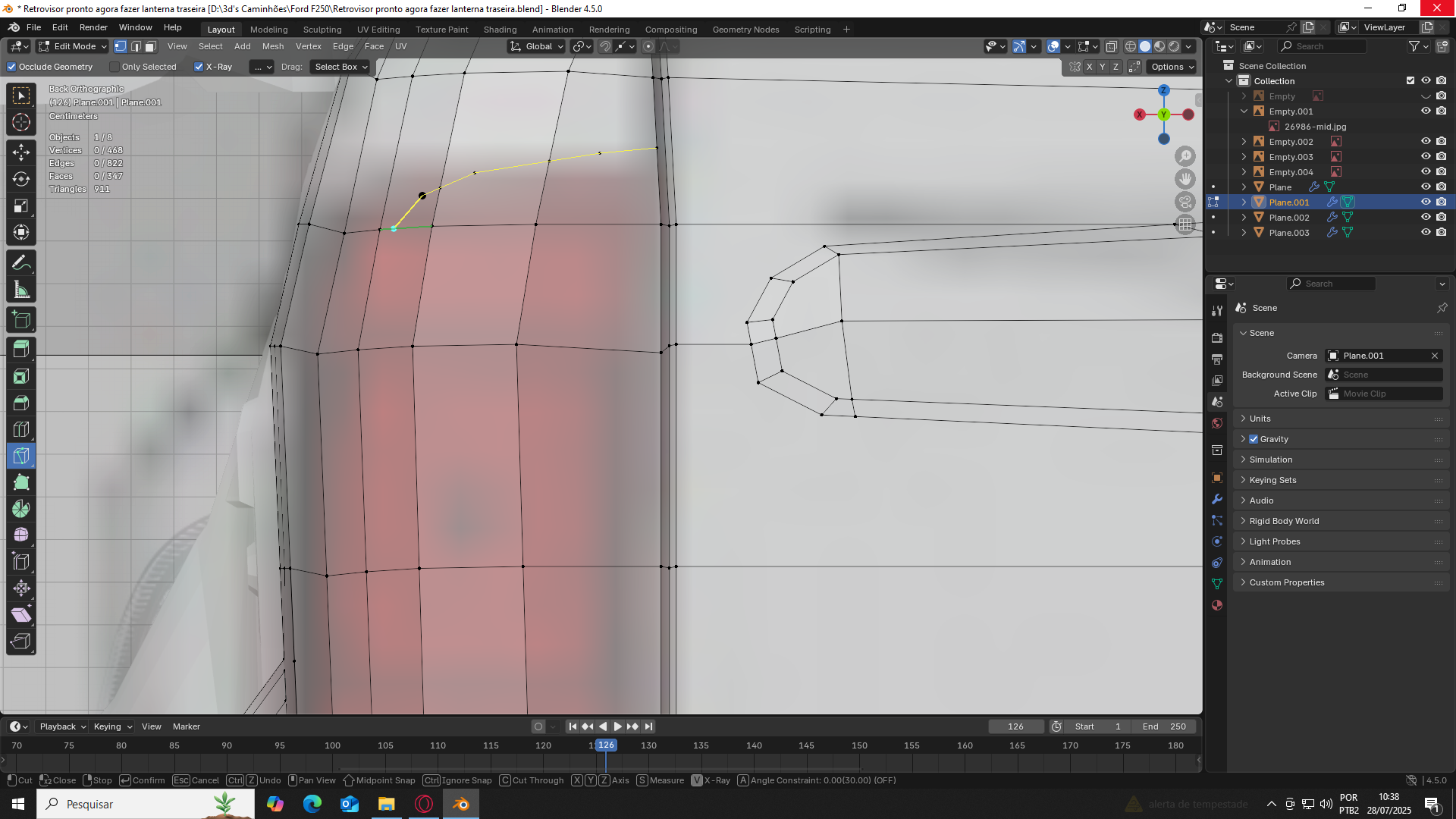Image resolution: width=1456 pixels, height=819 pixels.
Task: Open the Modifiers properties tab
Action: tap(1217, 499)
